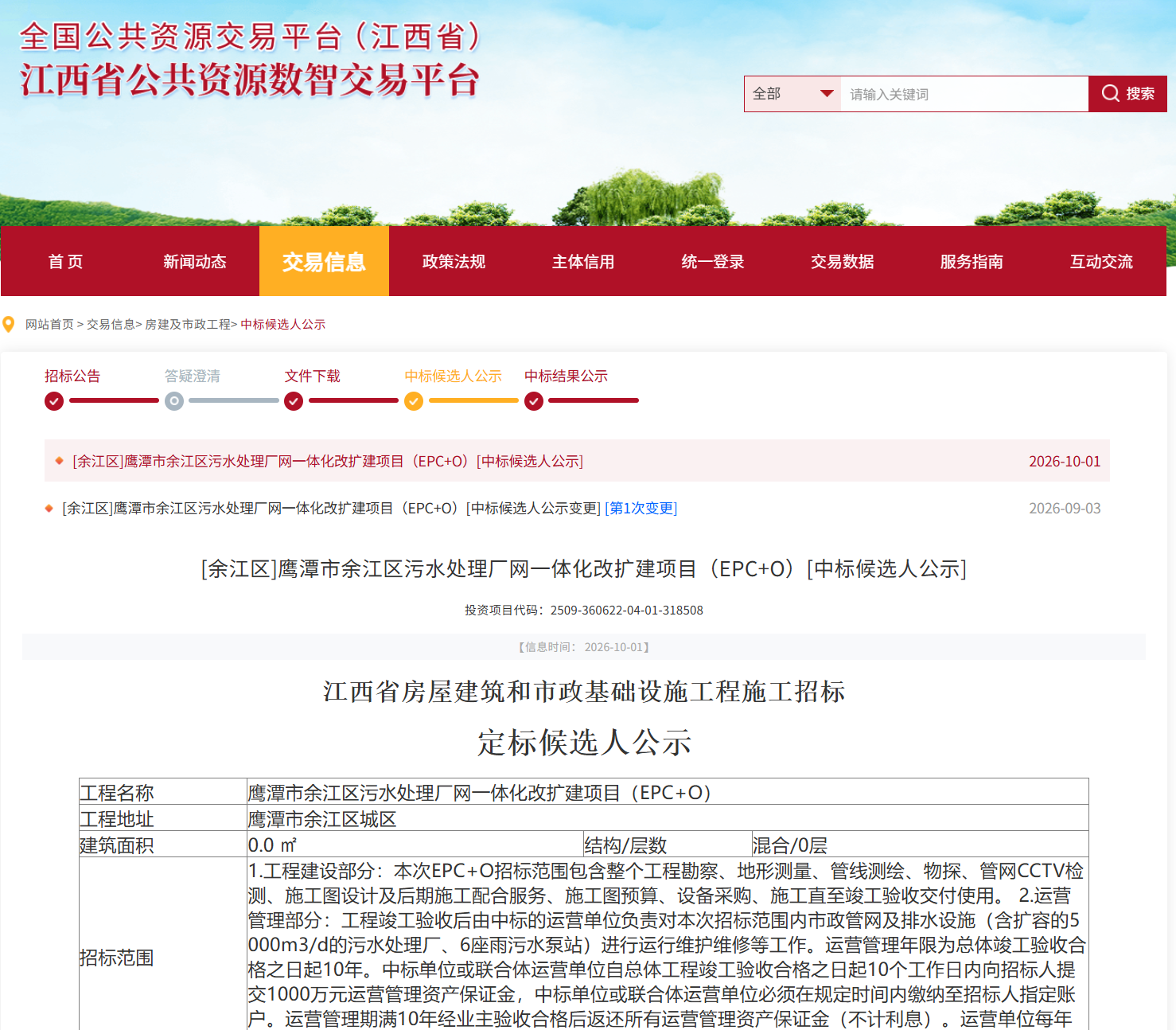
Task: Click the checkmark icon under 招标公告
Action: click(54, 401)
